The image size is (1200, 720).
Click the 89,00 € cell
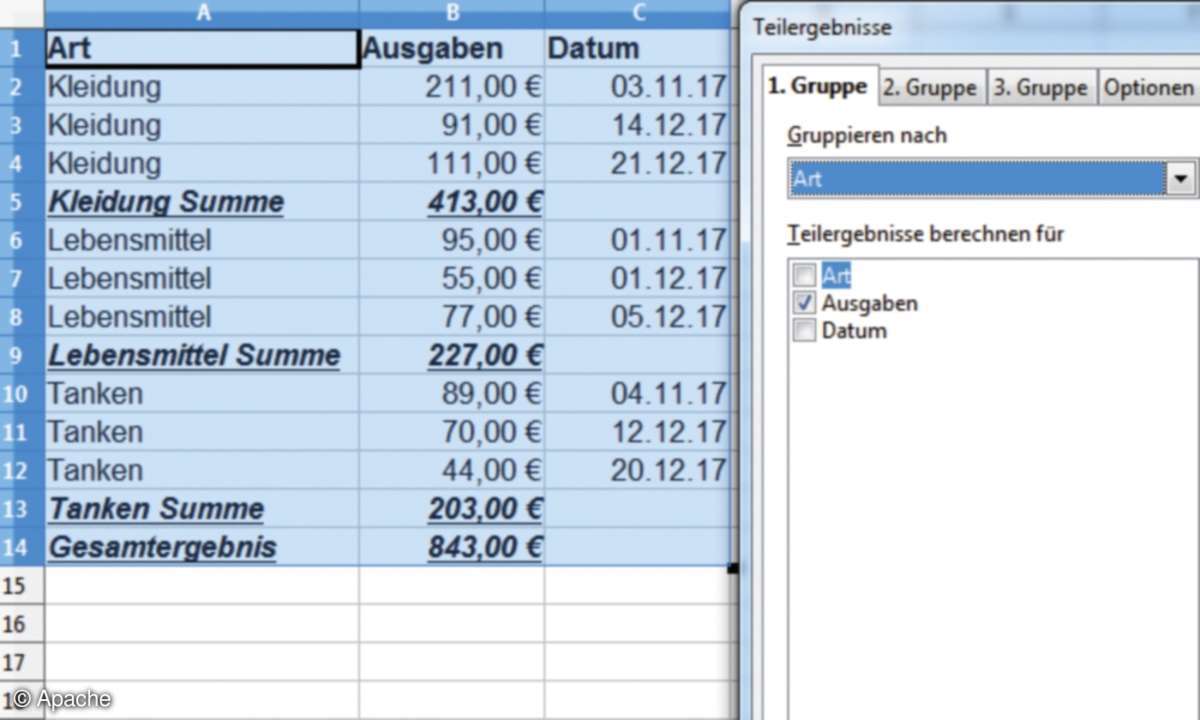[452, 393]
